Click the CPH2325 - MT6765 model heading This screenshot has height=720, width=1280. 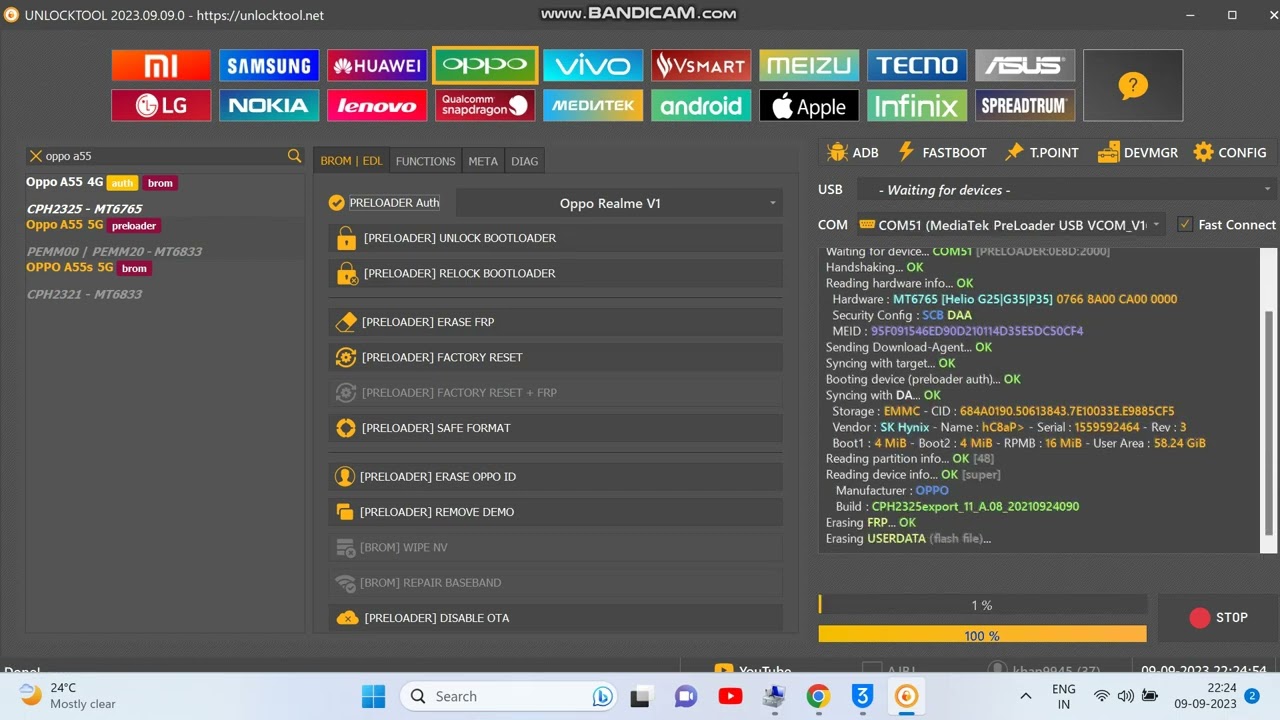click(85, 209)
